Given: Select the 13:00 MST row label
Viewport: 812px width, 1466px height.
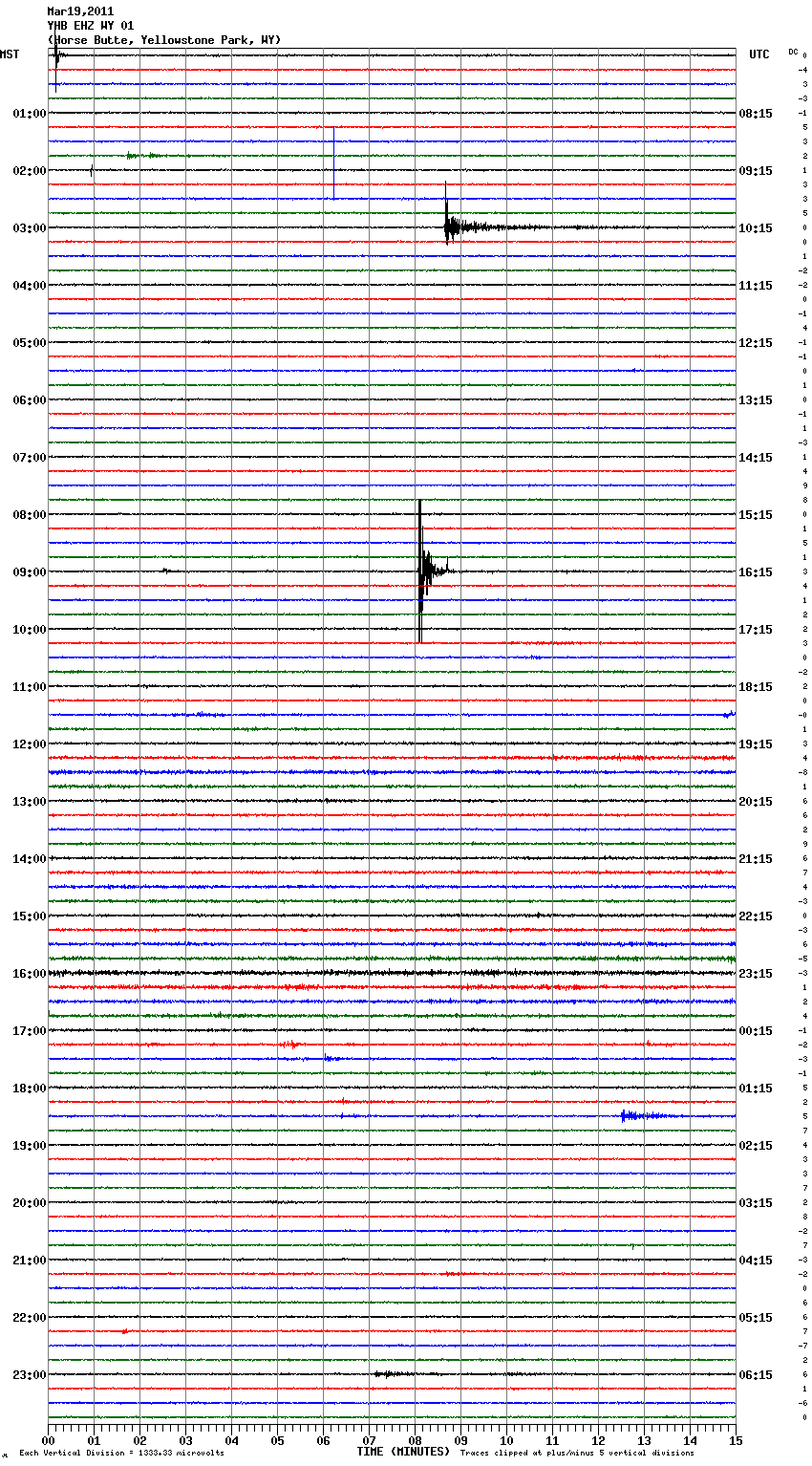Looking at the screenshot, I should tap(30, 802).
